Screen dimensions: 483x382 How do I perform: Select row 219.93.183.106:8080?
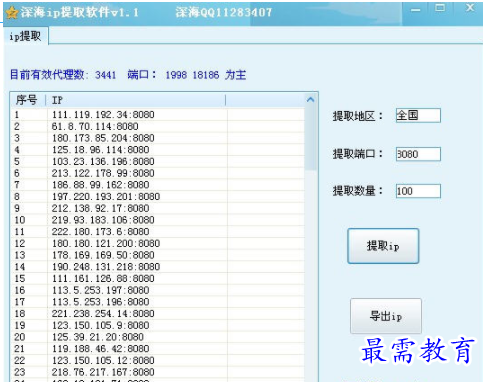pos(158,220)
